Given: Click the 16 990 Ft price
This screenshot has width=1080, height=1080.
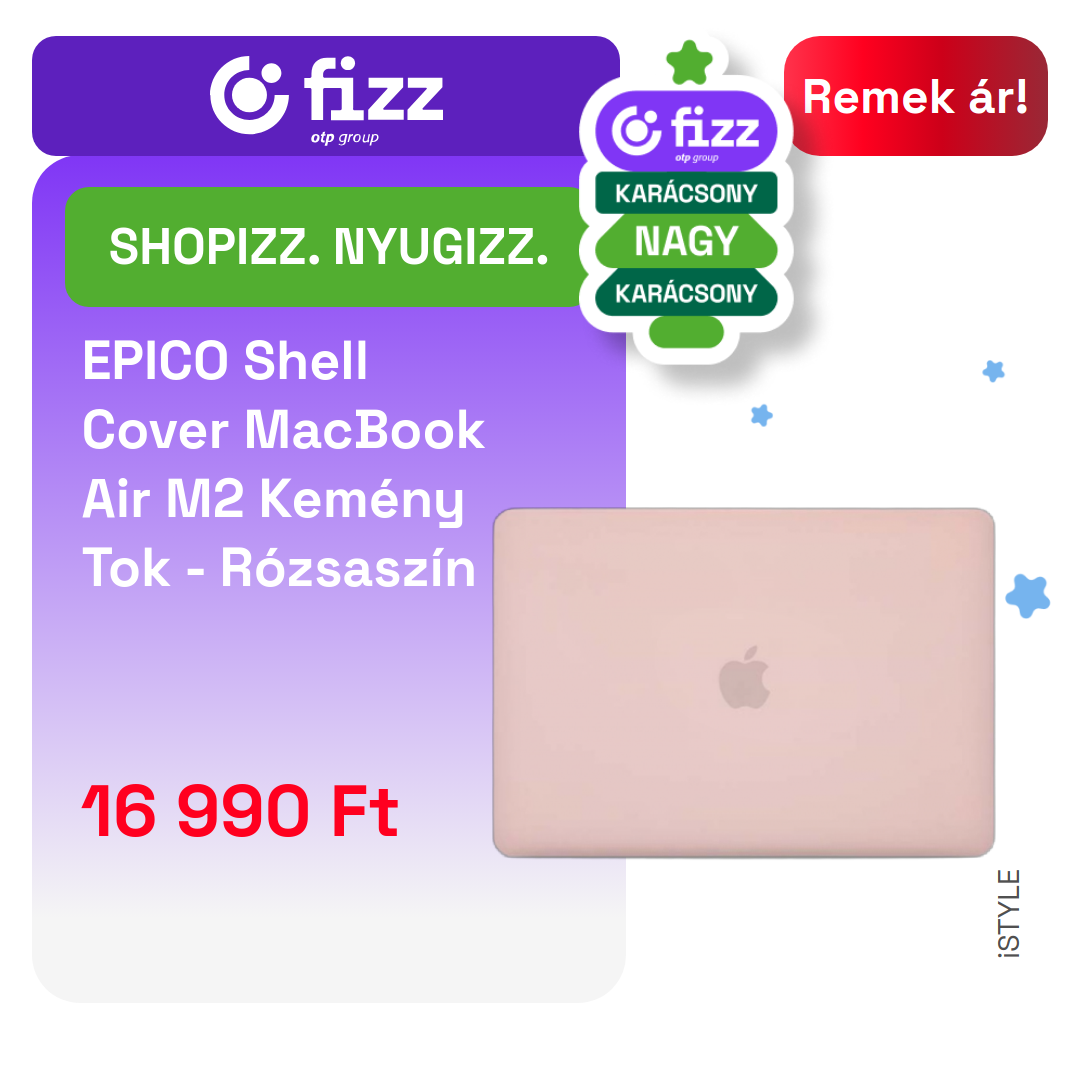Looking at the screenshot, I should click(x=240, y=811).
